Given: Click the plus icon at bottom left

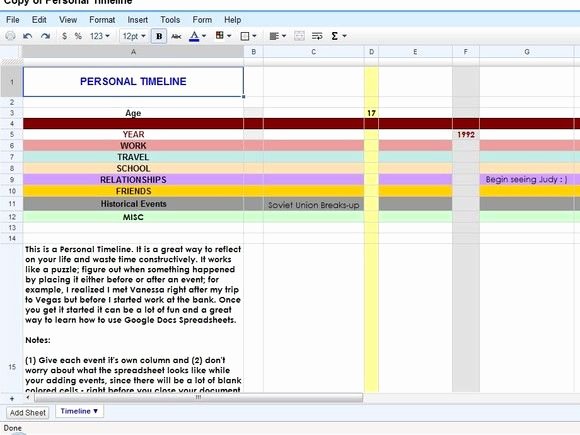Looking at the screenshot, I should tap(12, 398).
